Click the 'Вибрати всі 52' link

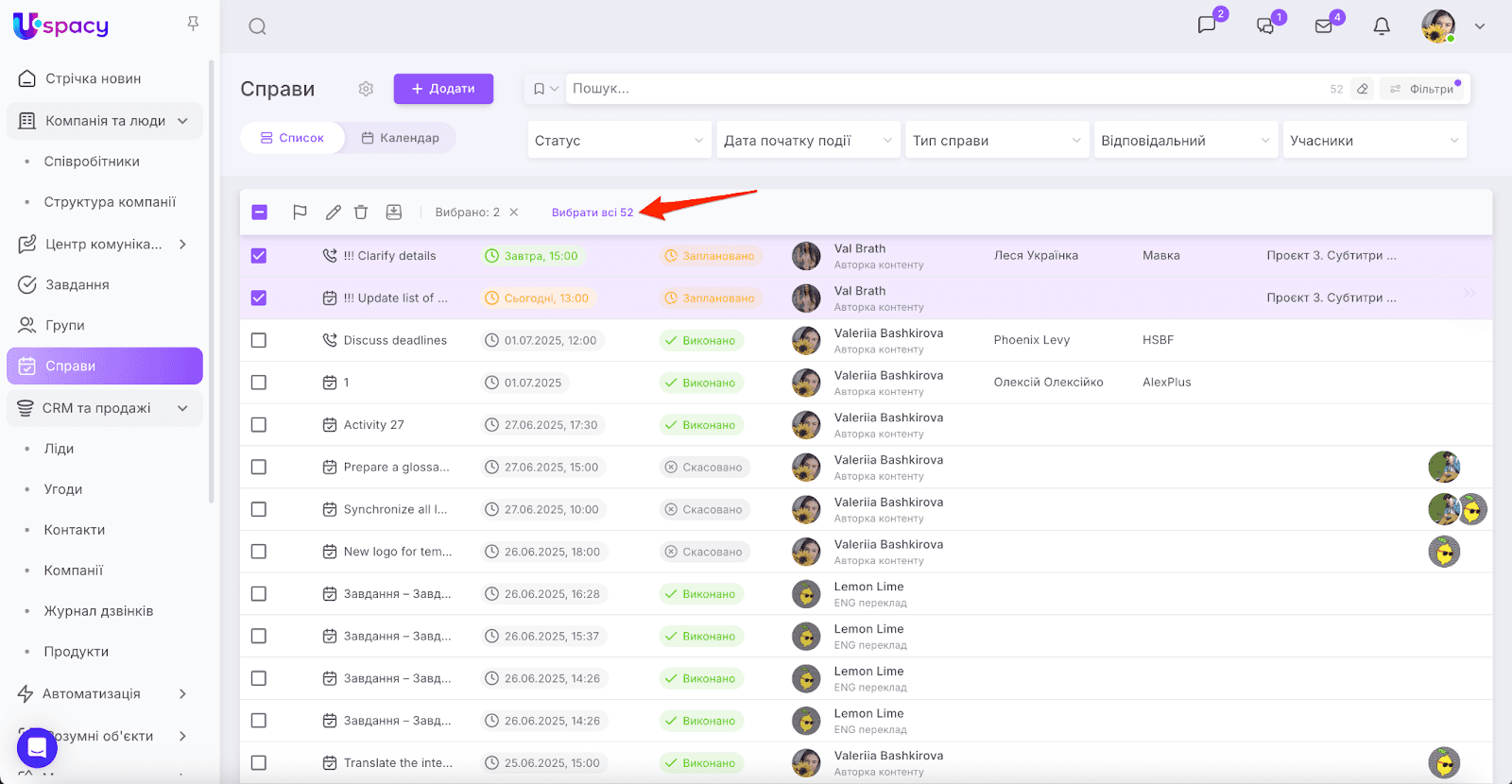[x=593, y=213]
